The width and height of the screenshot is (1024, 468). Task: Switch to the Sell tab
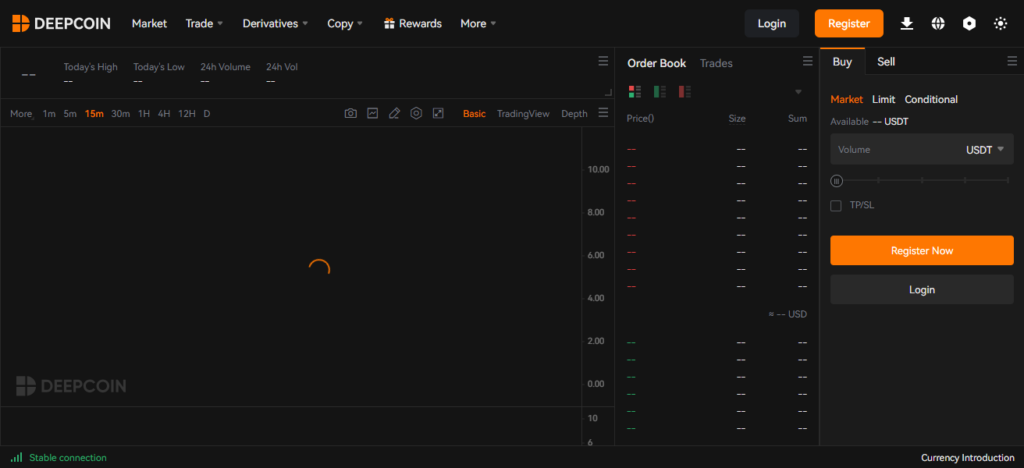coord(886,62)
